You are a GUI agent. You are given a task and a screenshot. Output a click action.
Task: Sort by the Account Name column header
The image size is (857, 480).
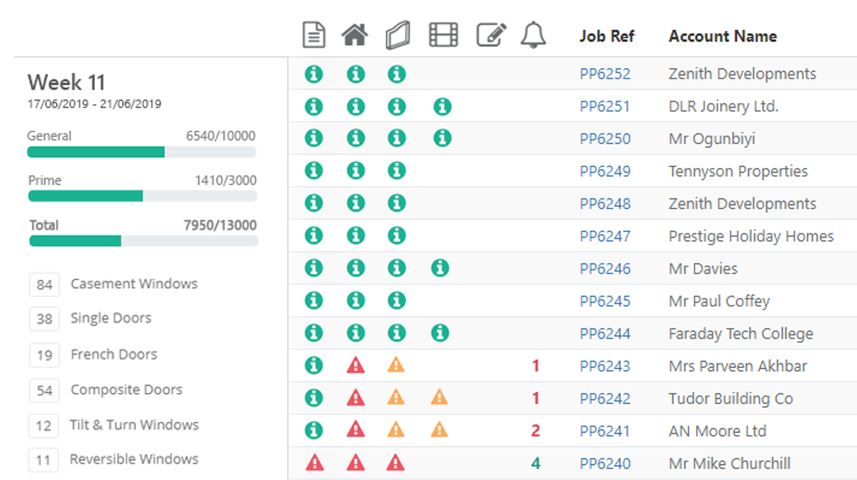click(x=722, y=36)
